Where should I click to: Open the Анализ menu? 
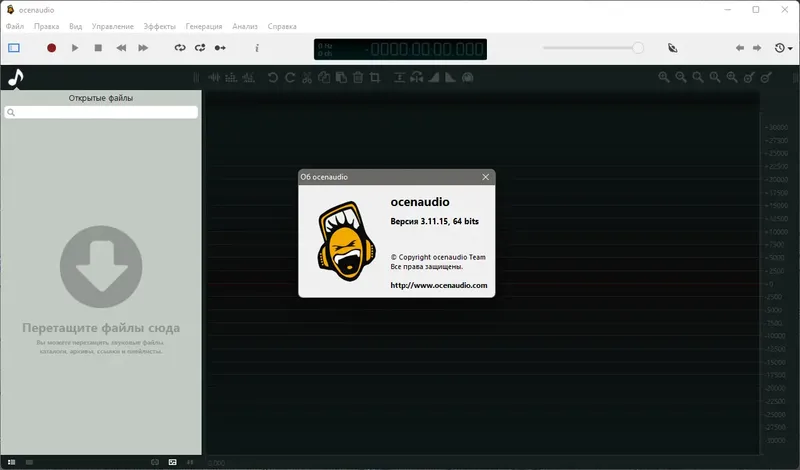245,27
